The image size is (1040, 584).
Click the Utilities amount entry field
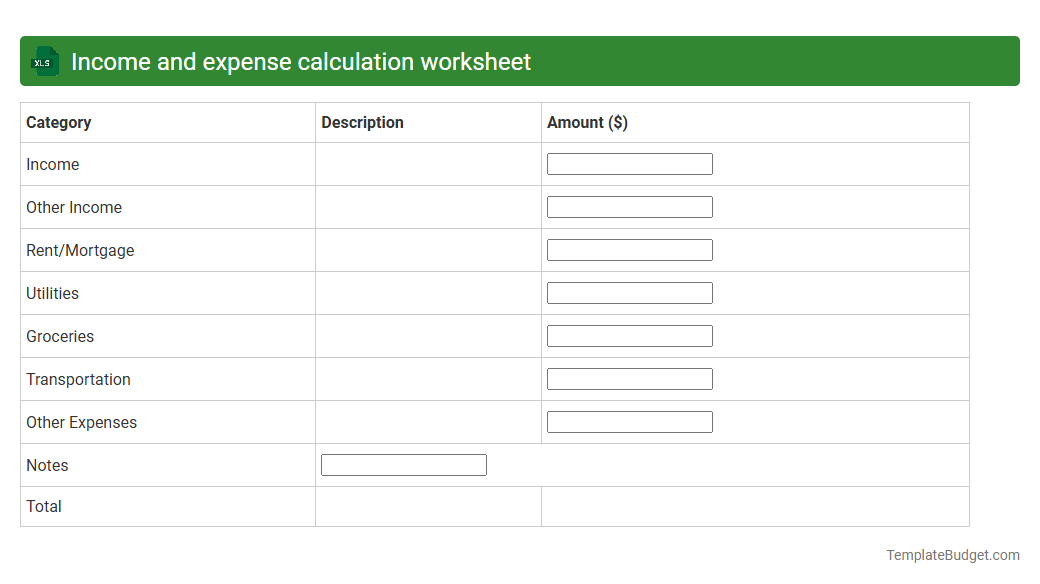click(x=629, y=292)
